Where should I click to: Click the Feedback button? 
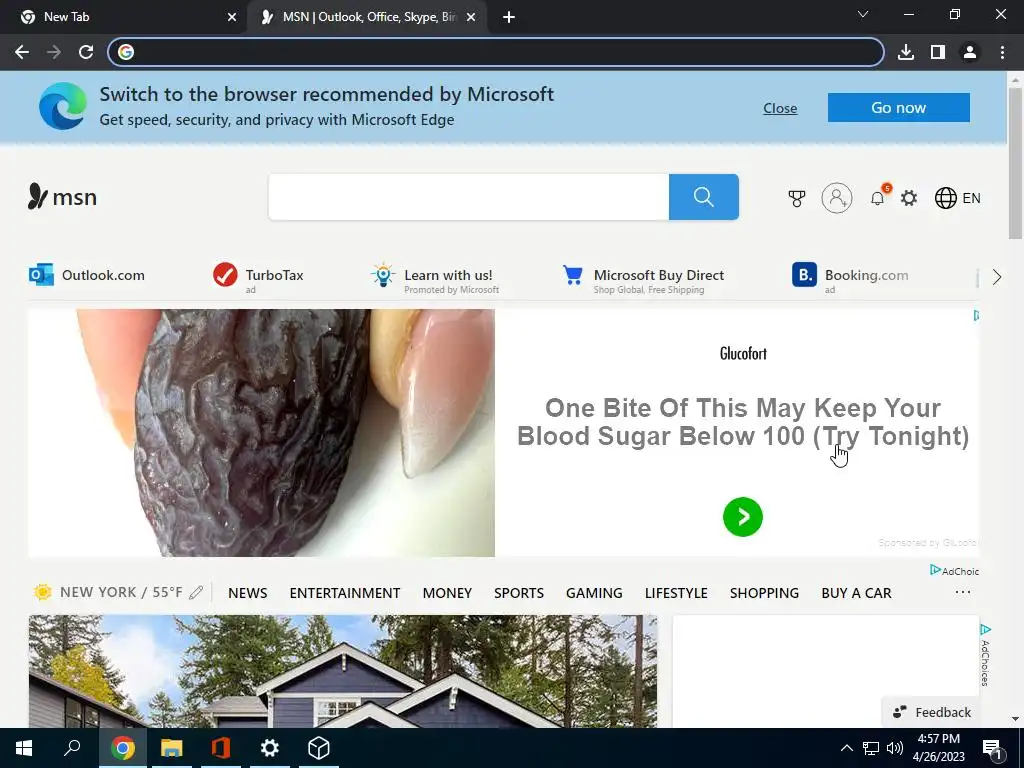(x=933, y=712)
